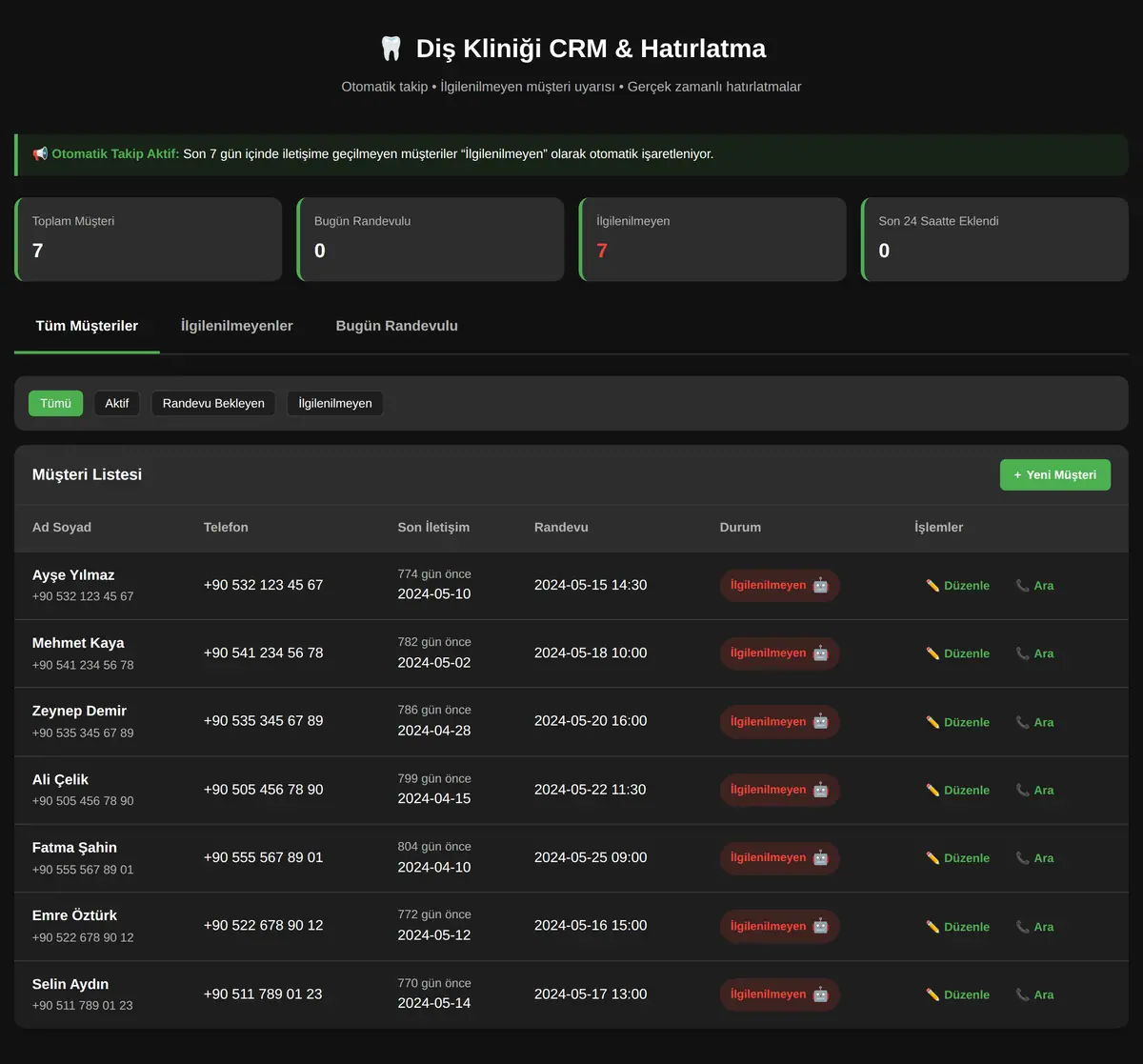Filter by Randevu Bekleyen
Screen dimensions: 1143x1064
[213, 403]
